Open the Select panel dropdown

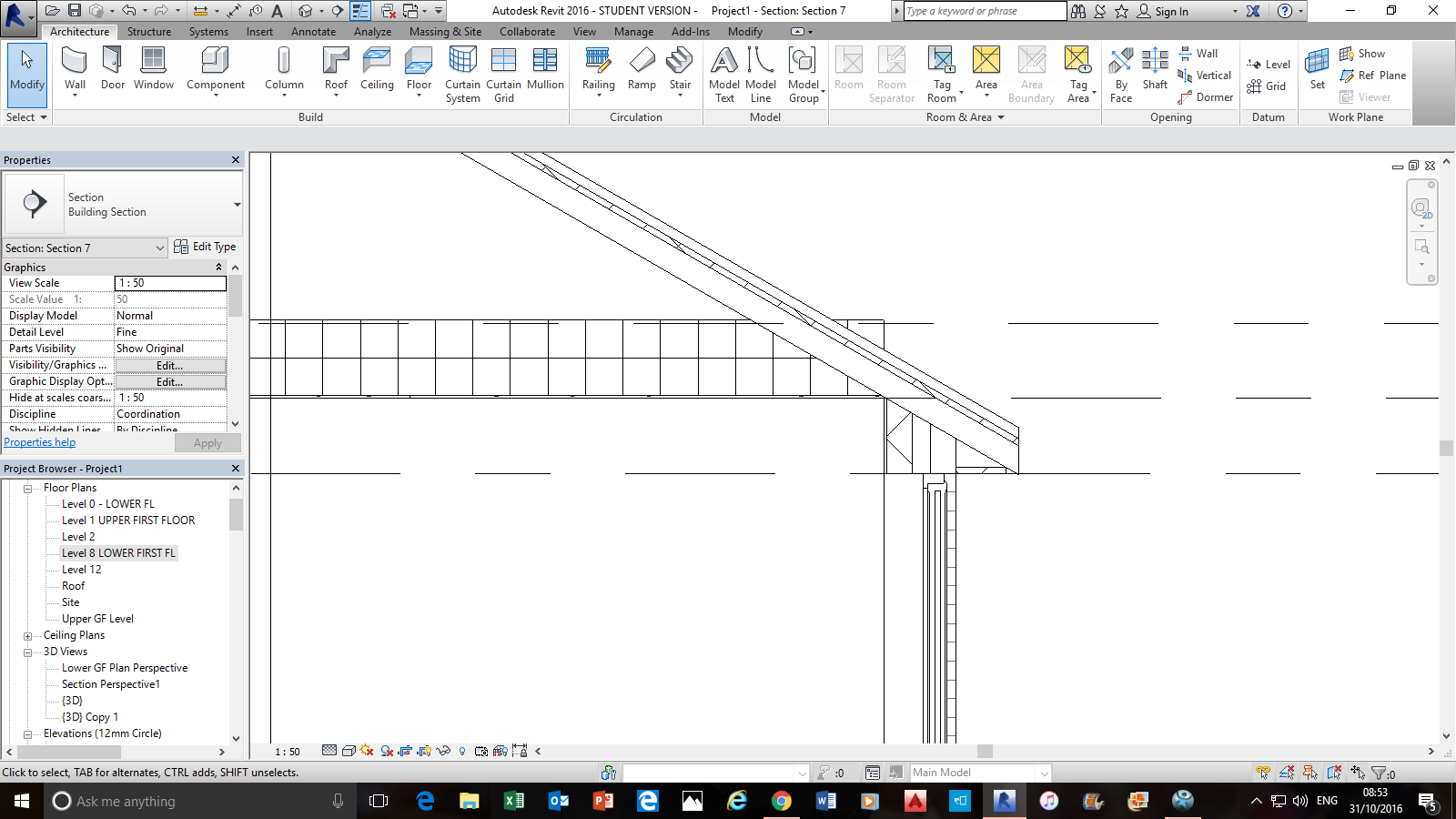[x=25, y=117]
